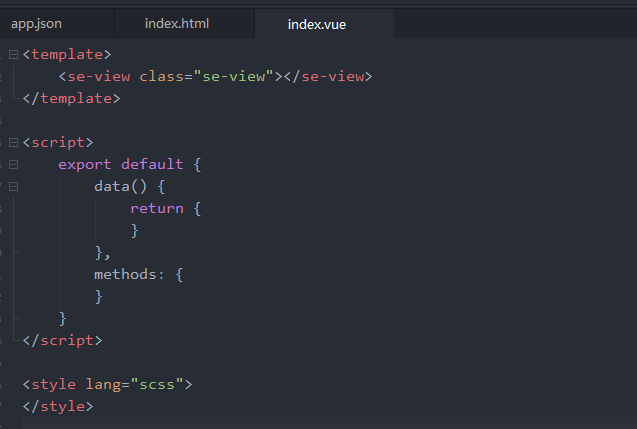Collapse the export default fold marker

pos(13,165)
